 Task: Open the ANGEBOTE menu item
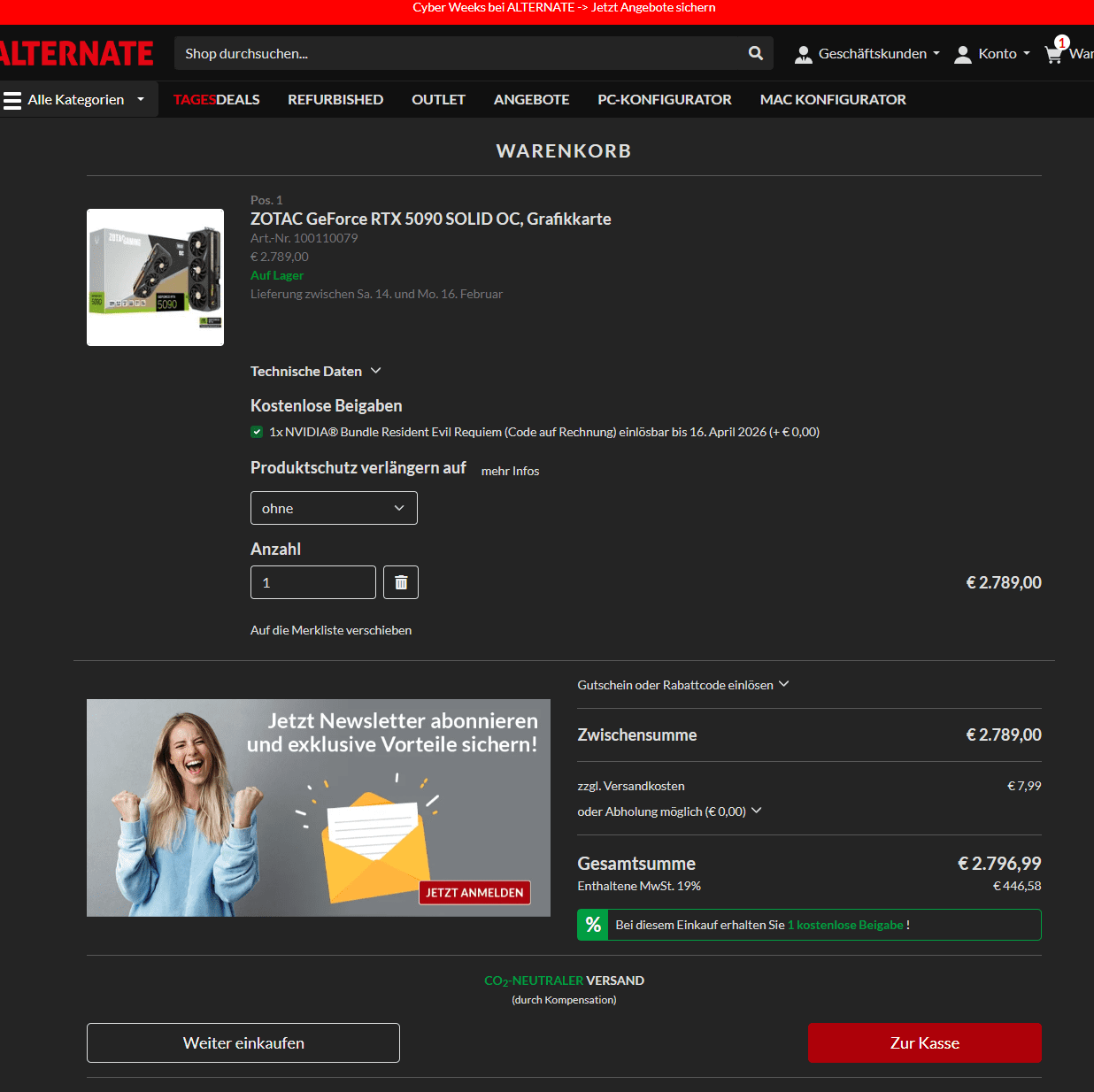(531, 99)
